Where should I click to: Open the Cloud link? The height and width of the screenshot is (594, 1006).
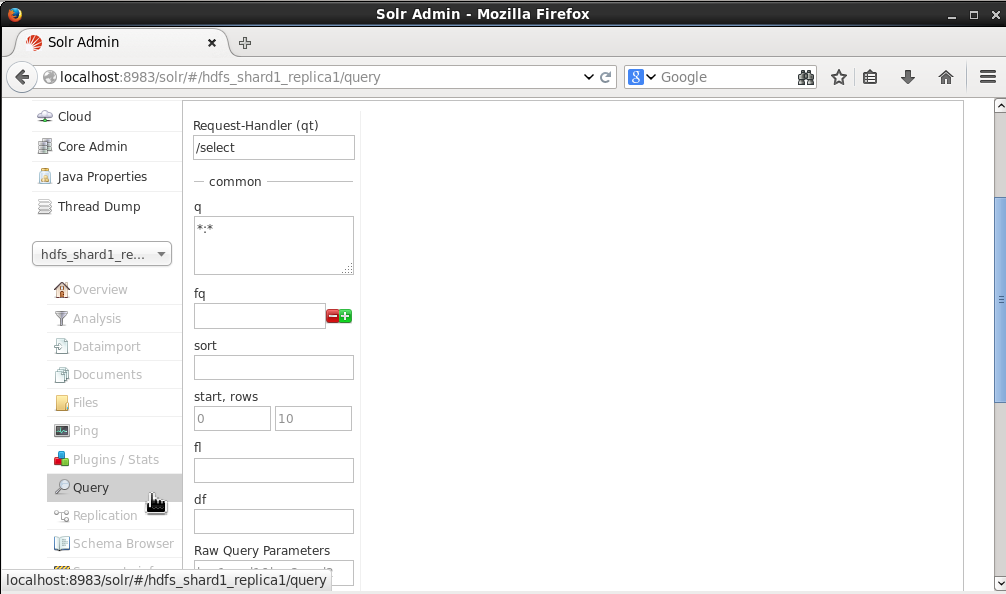[74, 116]
